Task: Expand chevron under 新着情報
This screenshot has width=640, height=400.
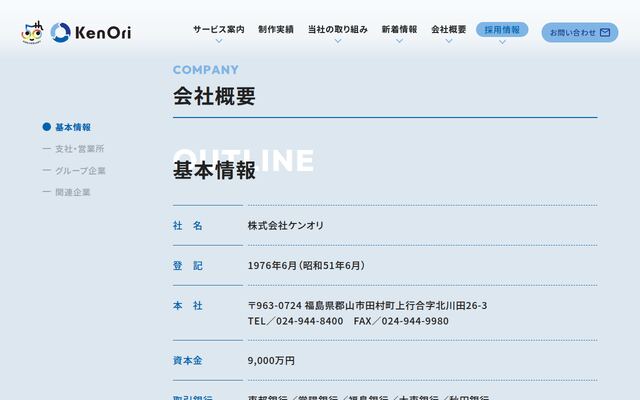Action: point(399,41)
